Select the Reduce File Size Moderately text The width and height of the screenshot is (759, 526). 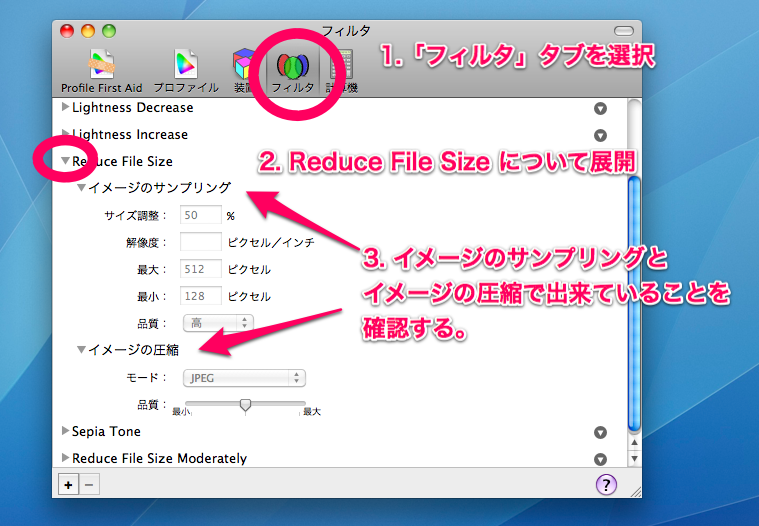point(159,458)
